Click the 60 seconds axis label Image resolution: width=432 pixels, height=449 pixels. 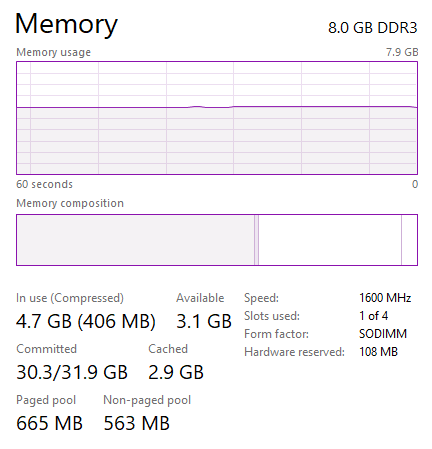pos(44,184)
